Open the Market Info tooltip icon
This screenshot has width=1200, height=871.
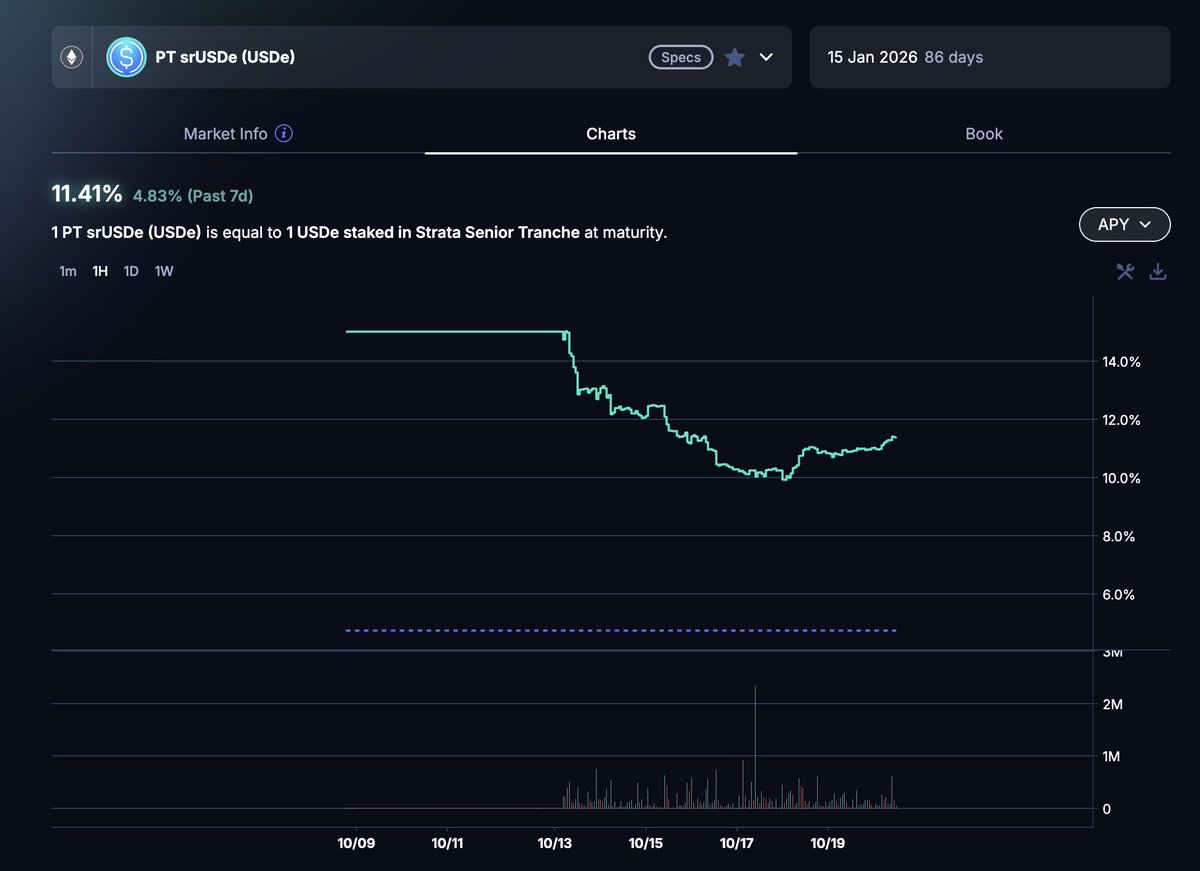point(284,134)
